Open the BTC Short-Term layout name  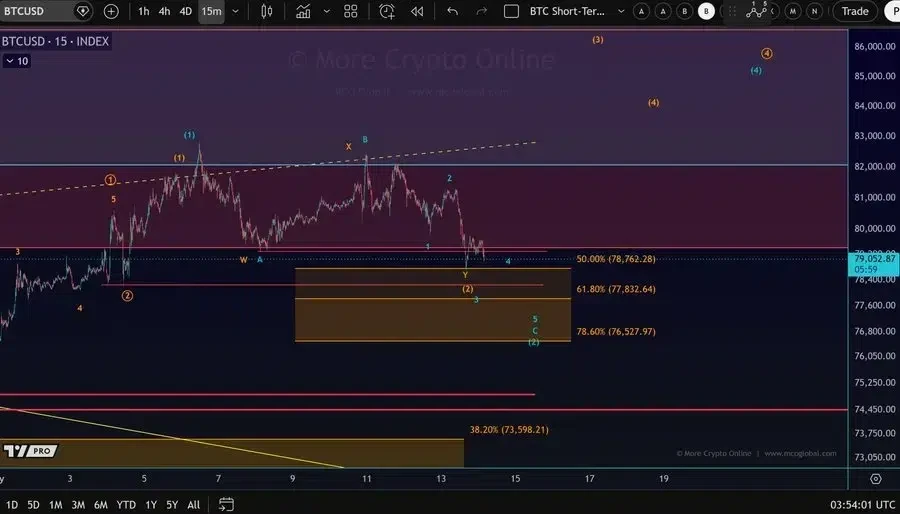(567, 11)
